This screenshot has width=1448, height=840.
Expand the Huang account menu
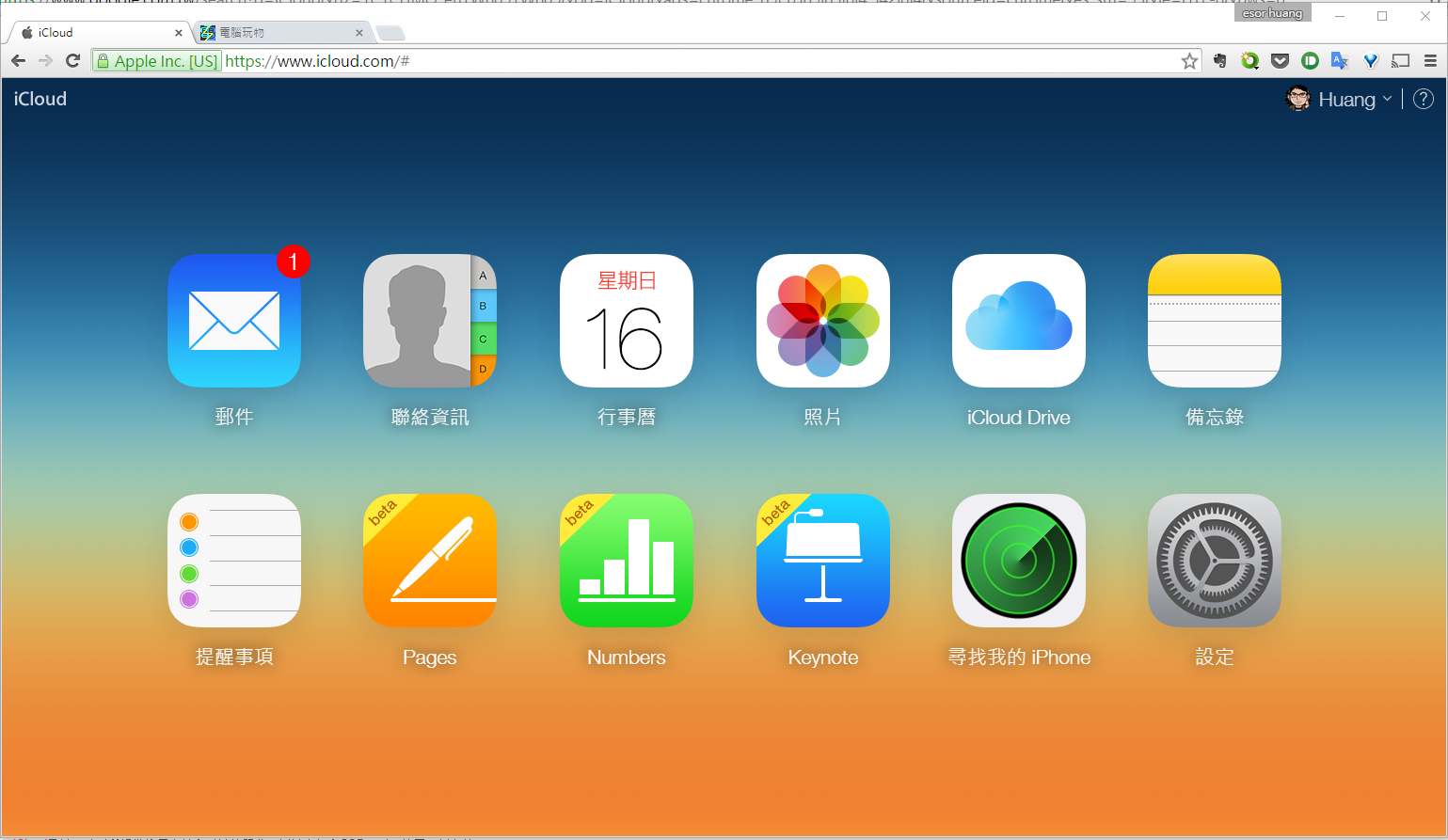tap(1355, 100)
